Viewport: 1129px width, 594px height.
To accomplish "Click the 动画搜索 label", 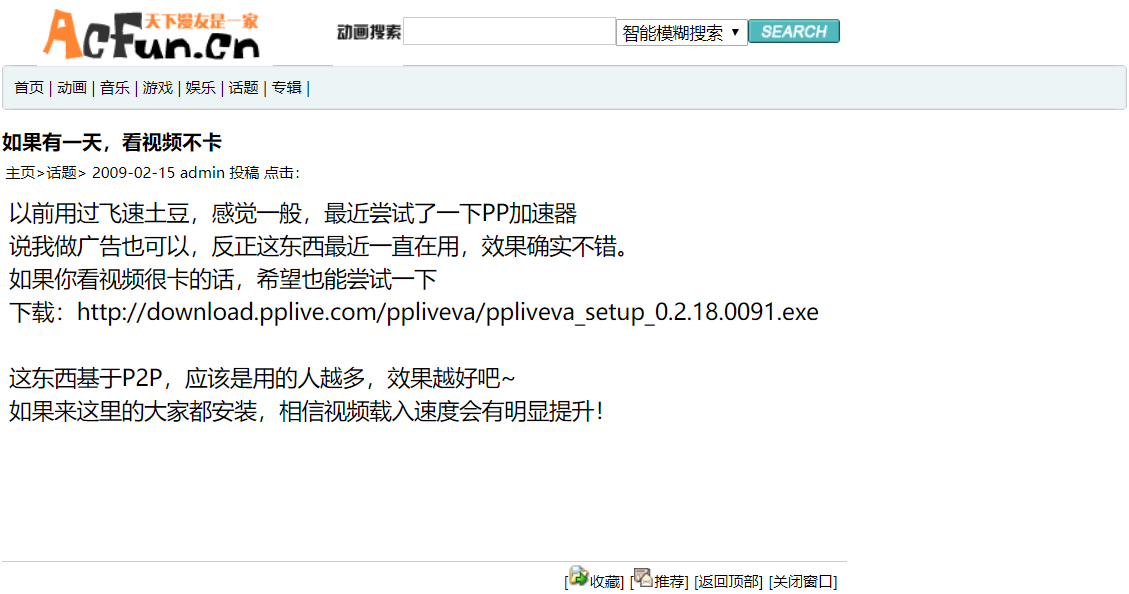I will (369, 32).
